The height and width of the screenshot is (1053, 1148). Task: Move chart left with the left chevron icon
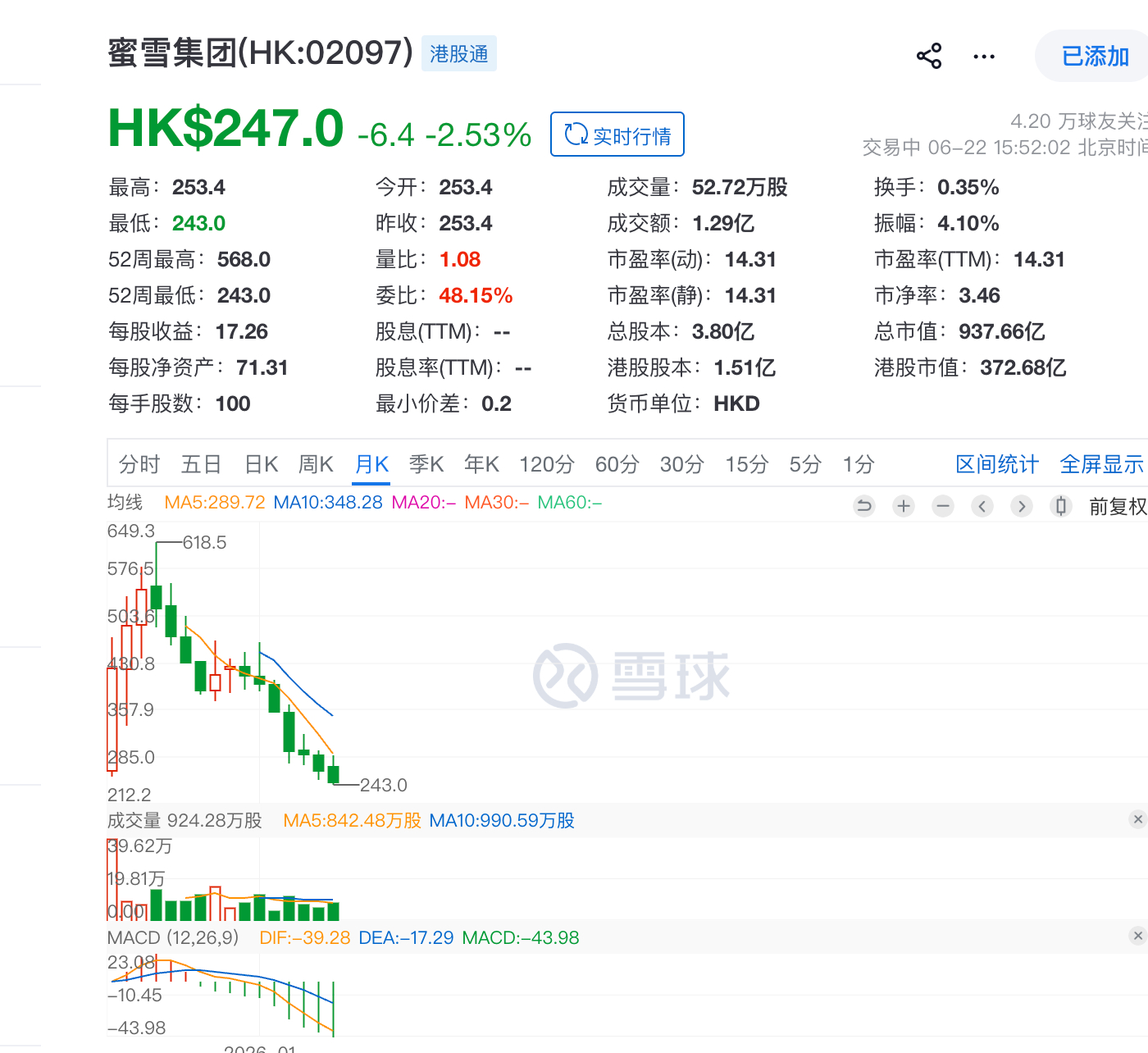tap(982, 506)
